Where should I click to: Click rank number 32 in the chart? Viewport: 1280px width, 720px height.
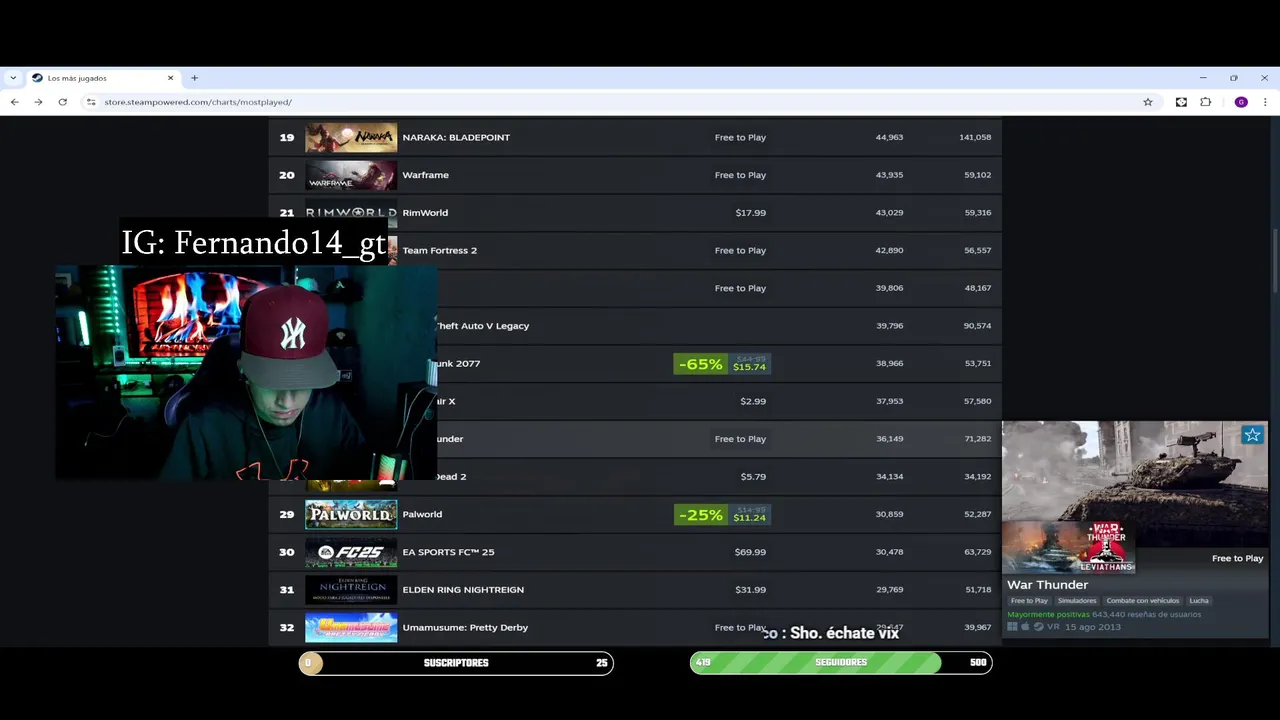point(287,628)
